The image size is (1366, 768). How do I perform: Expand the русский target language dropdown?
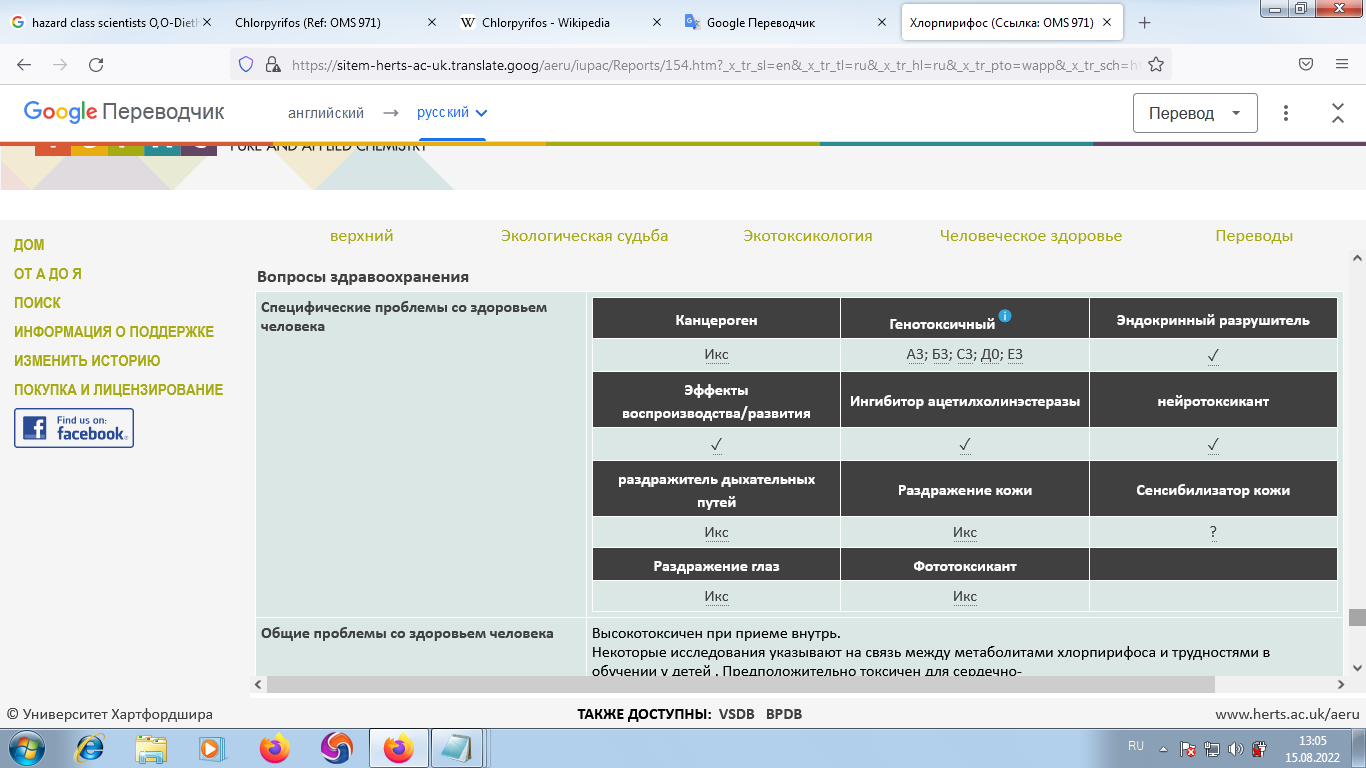452,113
